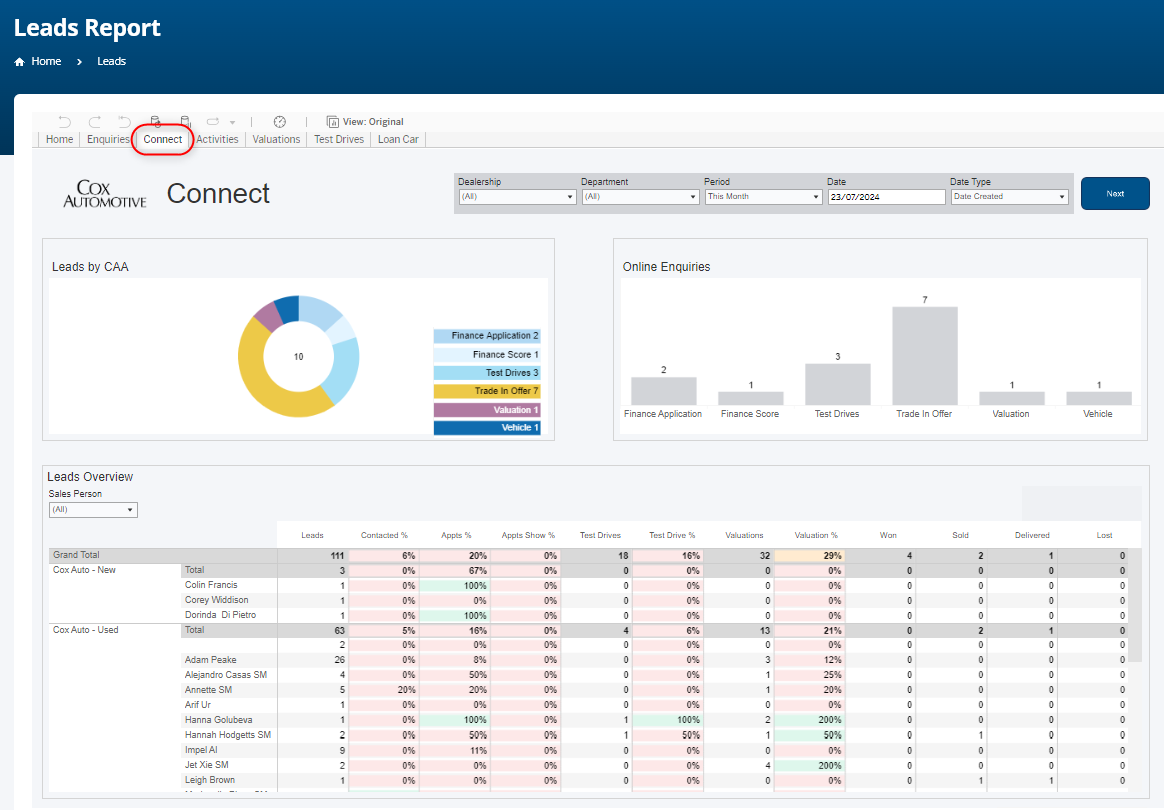The height and width of the screenshot is (810, 1164).
Task: Select the Arif Ur row name
Action: 197,705
